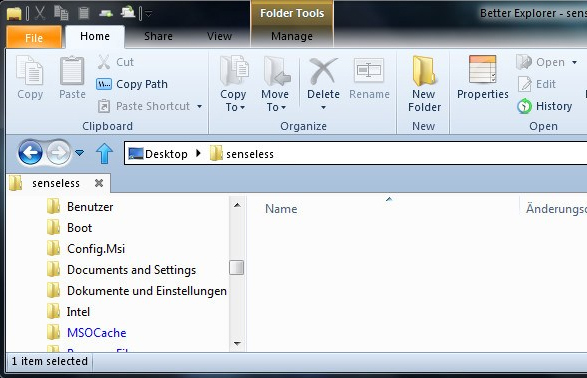Click the Delete X icon

[x=323, y=71]
